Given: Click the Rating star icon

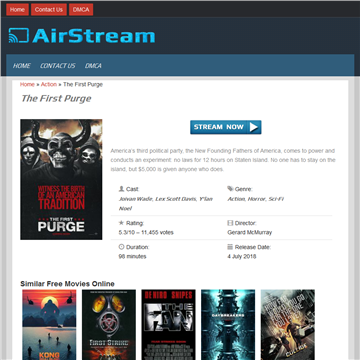Looking at the screenshot, I should tap(121, 223).
